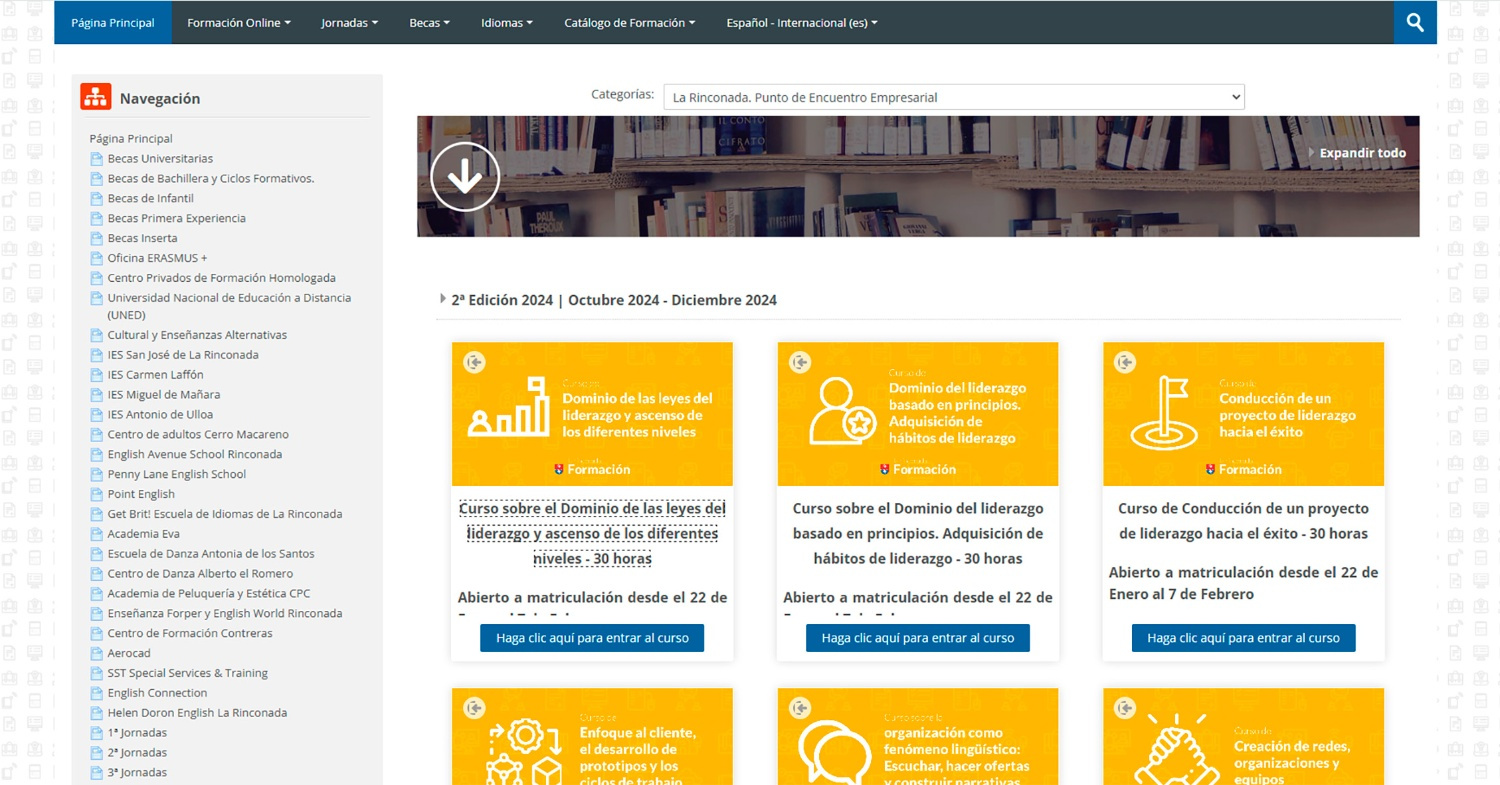Image resolution: width=1500 pixels, height=785 pixels.
Task: Open IES Miguel de Mañara link
Action: [x=164, y=395]
